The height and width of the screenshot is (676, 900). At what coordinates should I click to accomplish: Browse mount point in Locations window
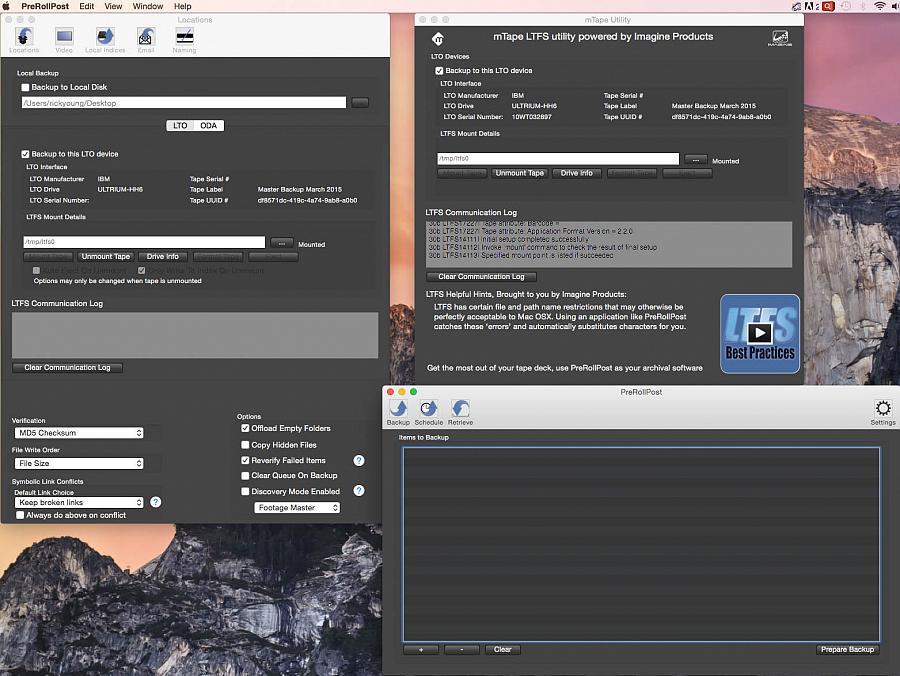(281, 243)
